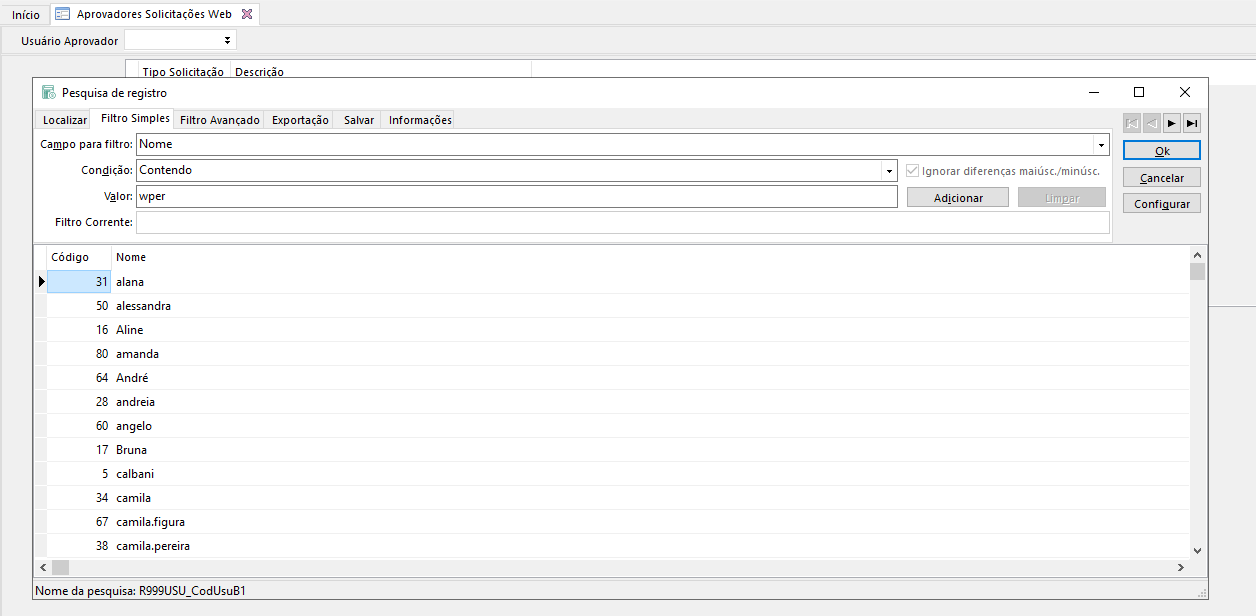Minimize the Pesquisa de registro dialog

pos(1093,92)
